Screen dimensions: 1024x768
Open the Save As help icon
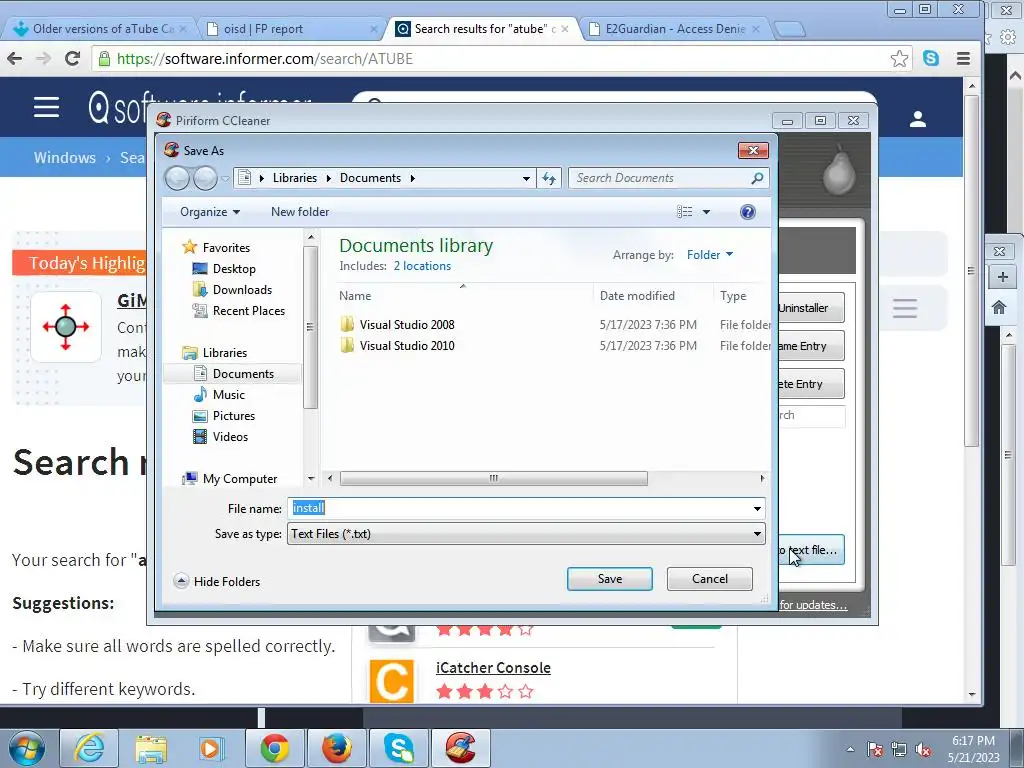[748, 212]
